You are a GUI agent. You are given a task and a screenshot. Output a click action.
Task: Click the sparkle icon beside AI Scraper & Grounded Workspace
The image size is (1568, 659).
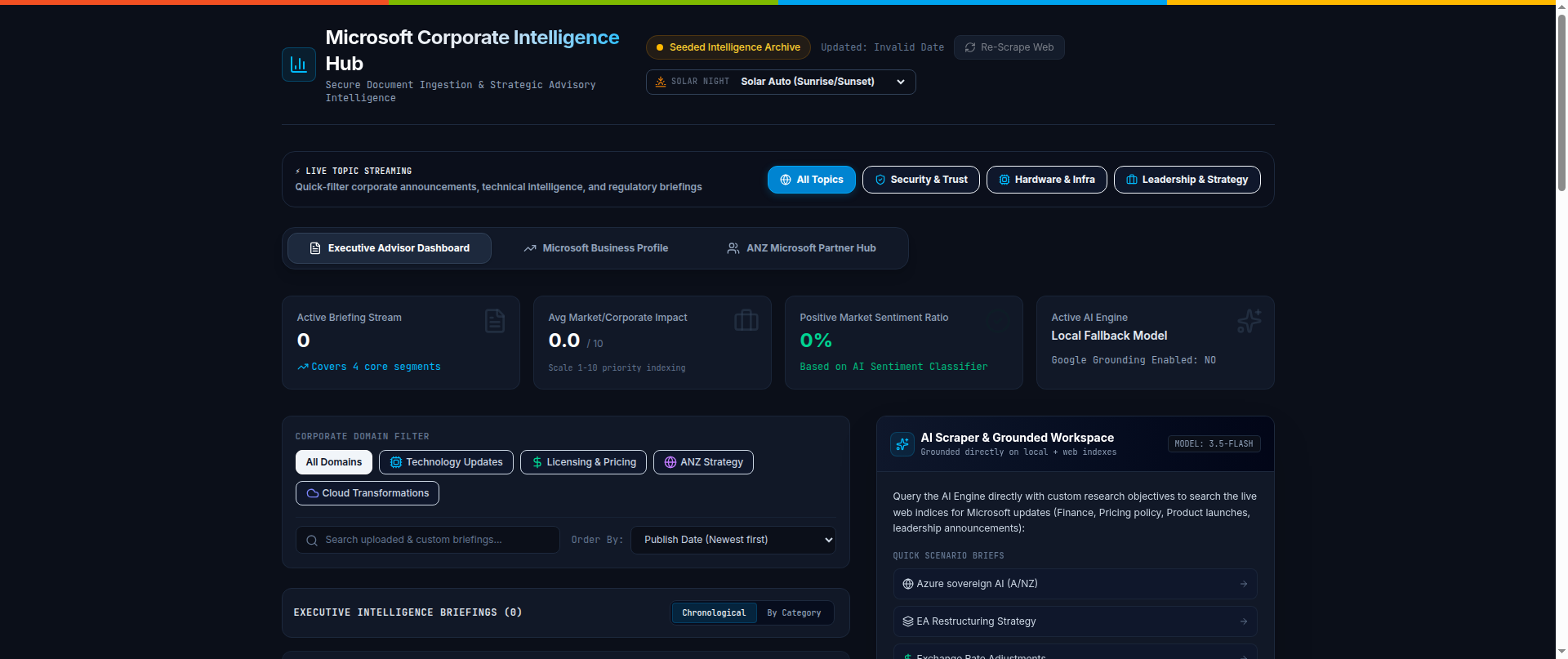902,444
